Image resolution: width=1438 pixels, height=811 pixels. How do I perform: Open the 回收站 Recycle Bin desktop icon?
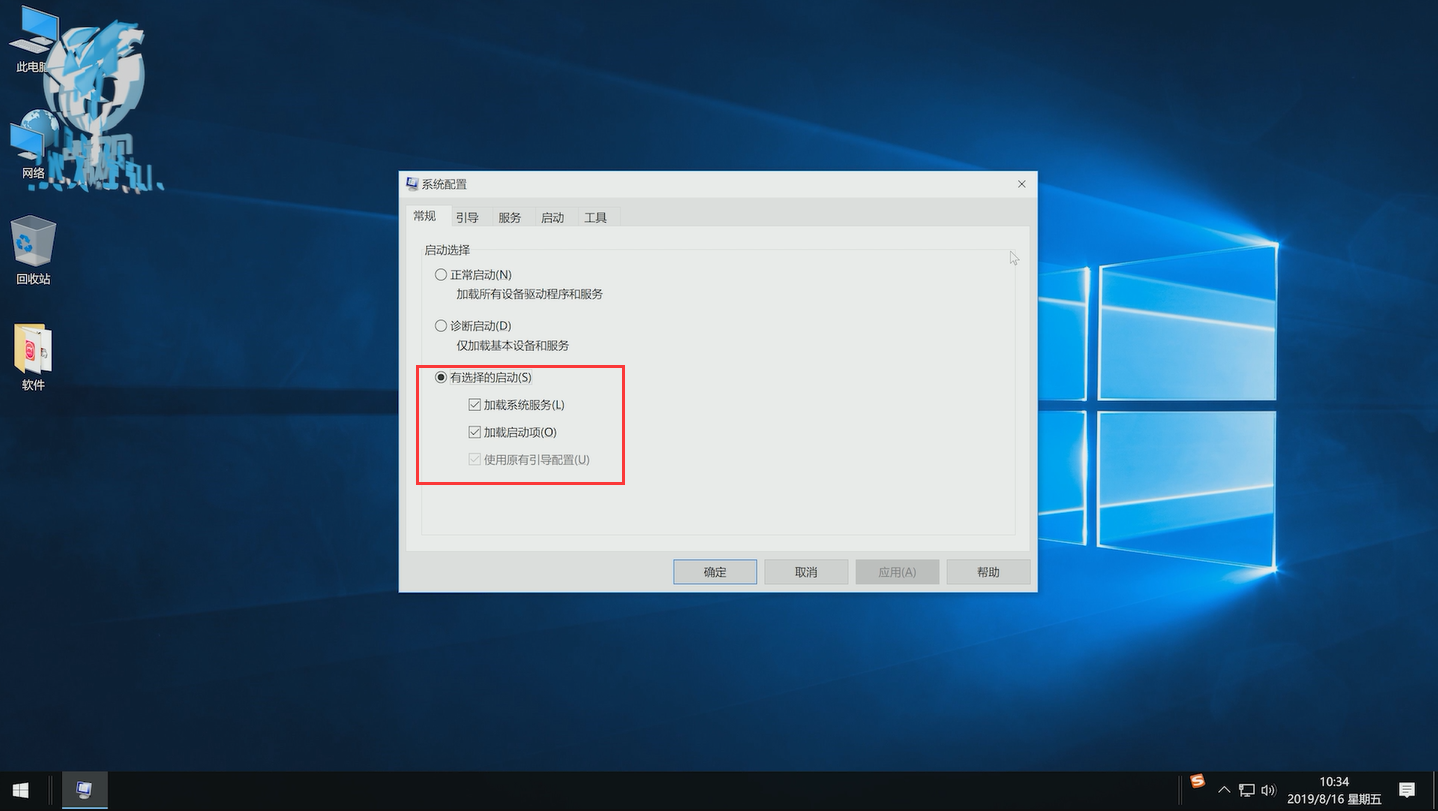pos(33,251)
